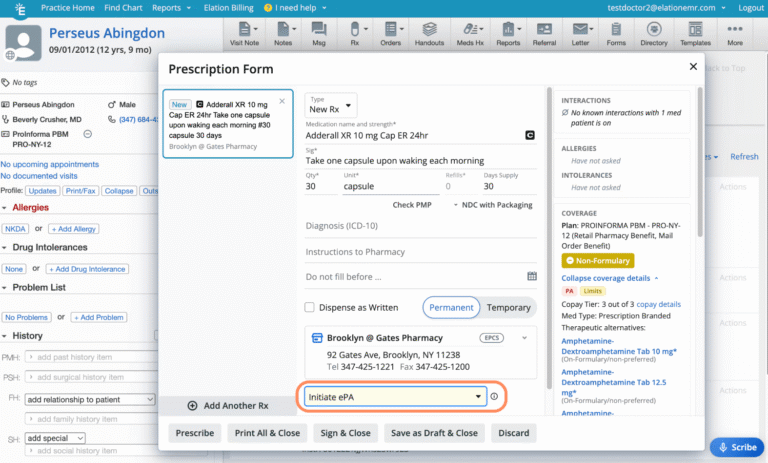Image resolution: width=768 pixels, height=463 pixels.
Task: Click the Elation logo icon
Action: tap(20, 8)
